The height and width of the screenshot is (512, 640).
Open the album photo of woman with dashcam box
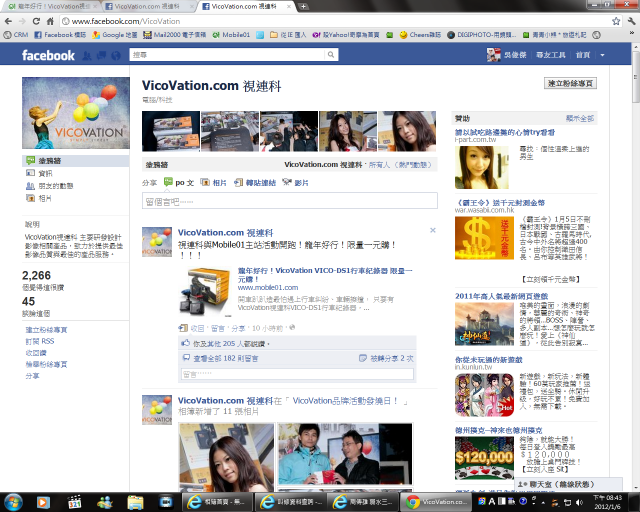[227, 457]
